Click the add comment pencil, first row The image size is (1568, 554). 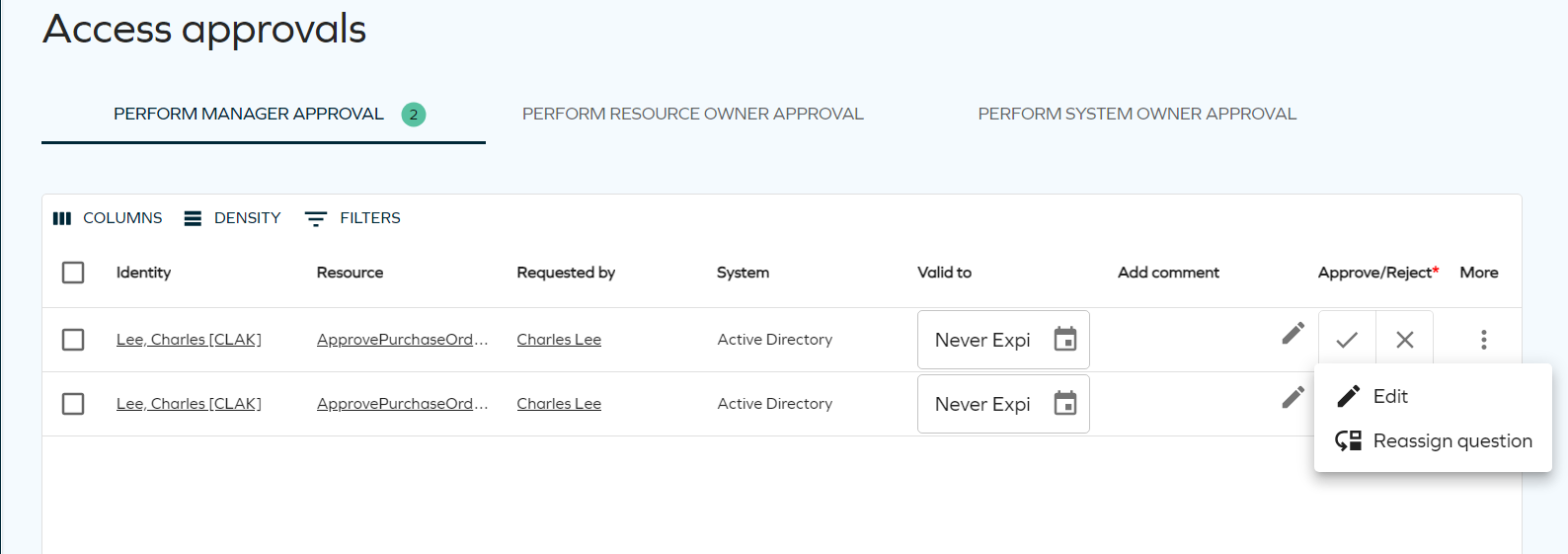tap(1293, 334)
